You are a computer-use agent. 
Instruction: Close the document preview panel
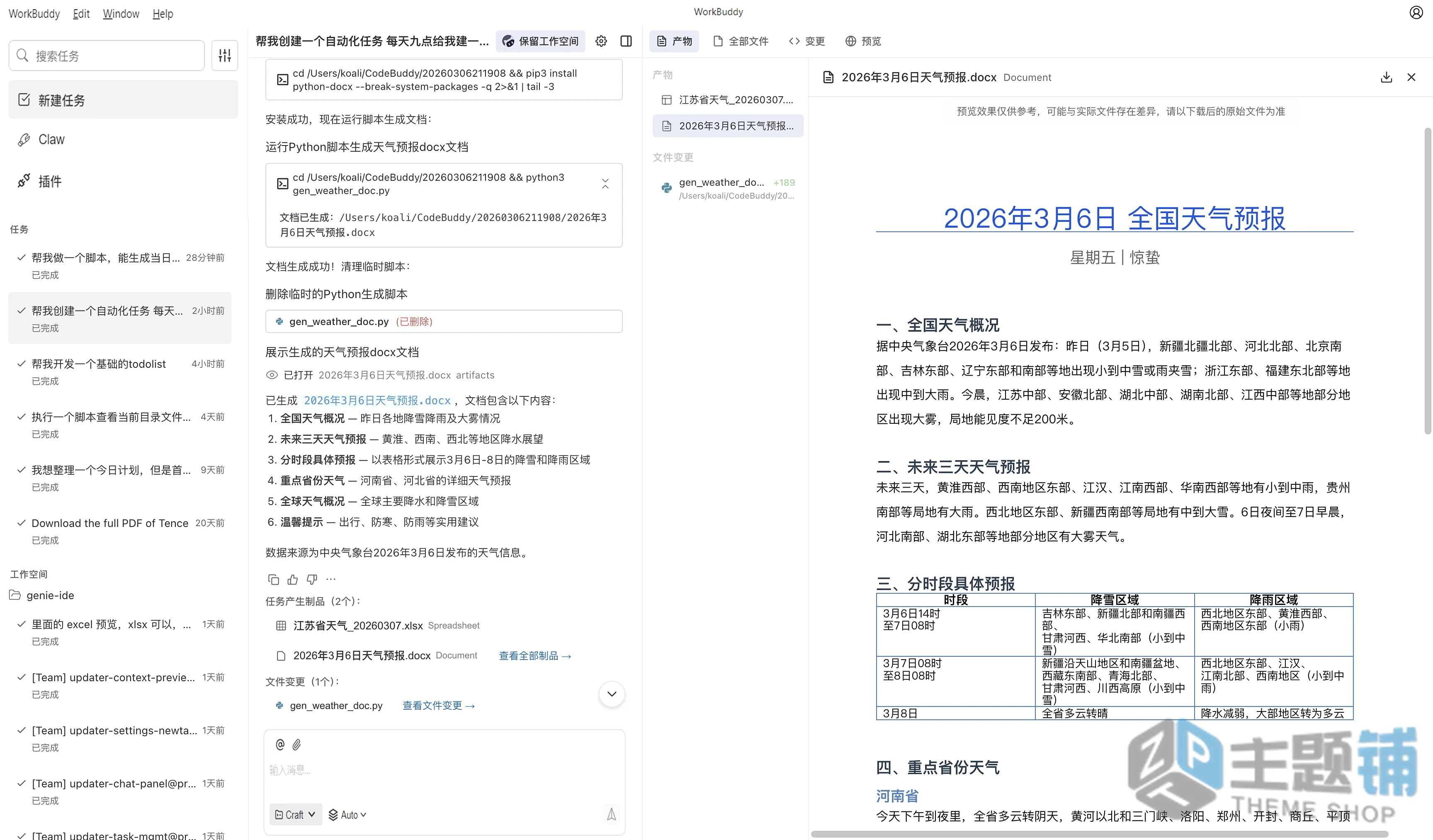tap(1411, 78)
